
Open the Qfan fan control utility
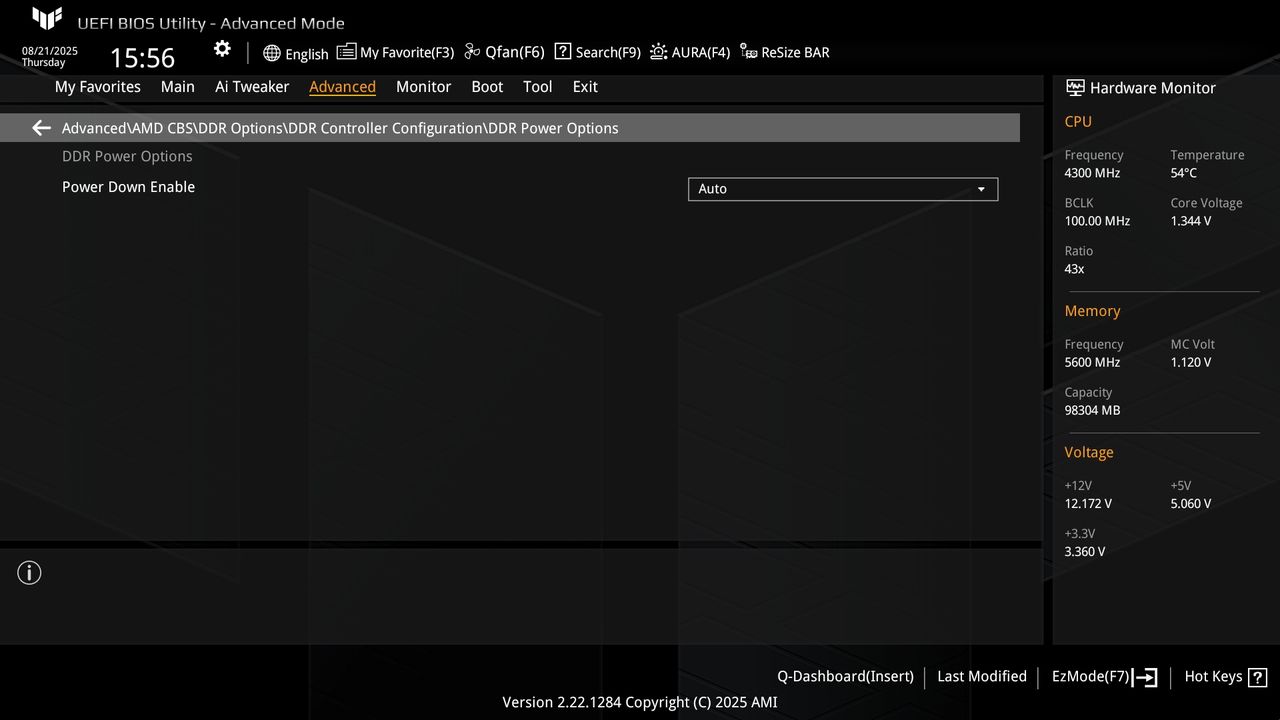click(x=503, y=51)
